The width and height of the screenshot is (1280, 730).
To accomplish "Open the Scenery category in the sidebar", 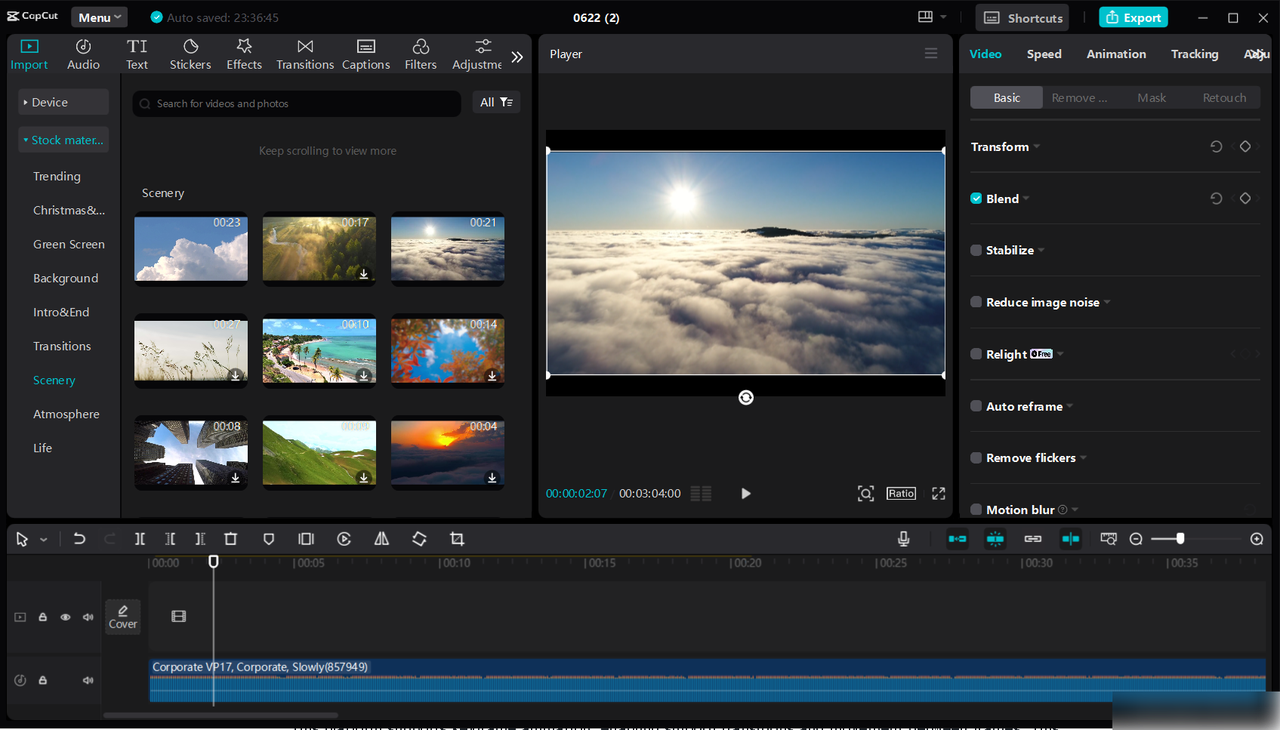I will pos(53,380).
